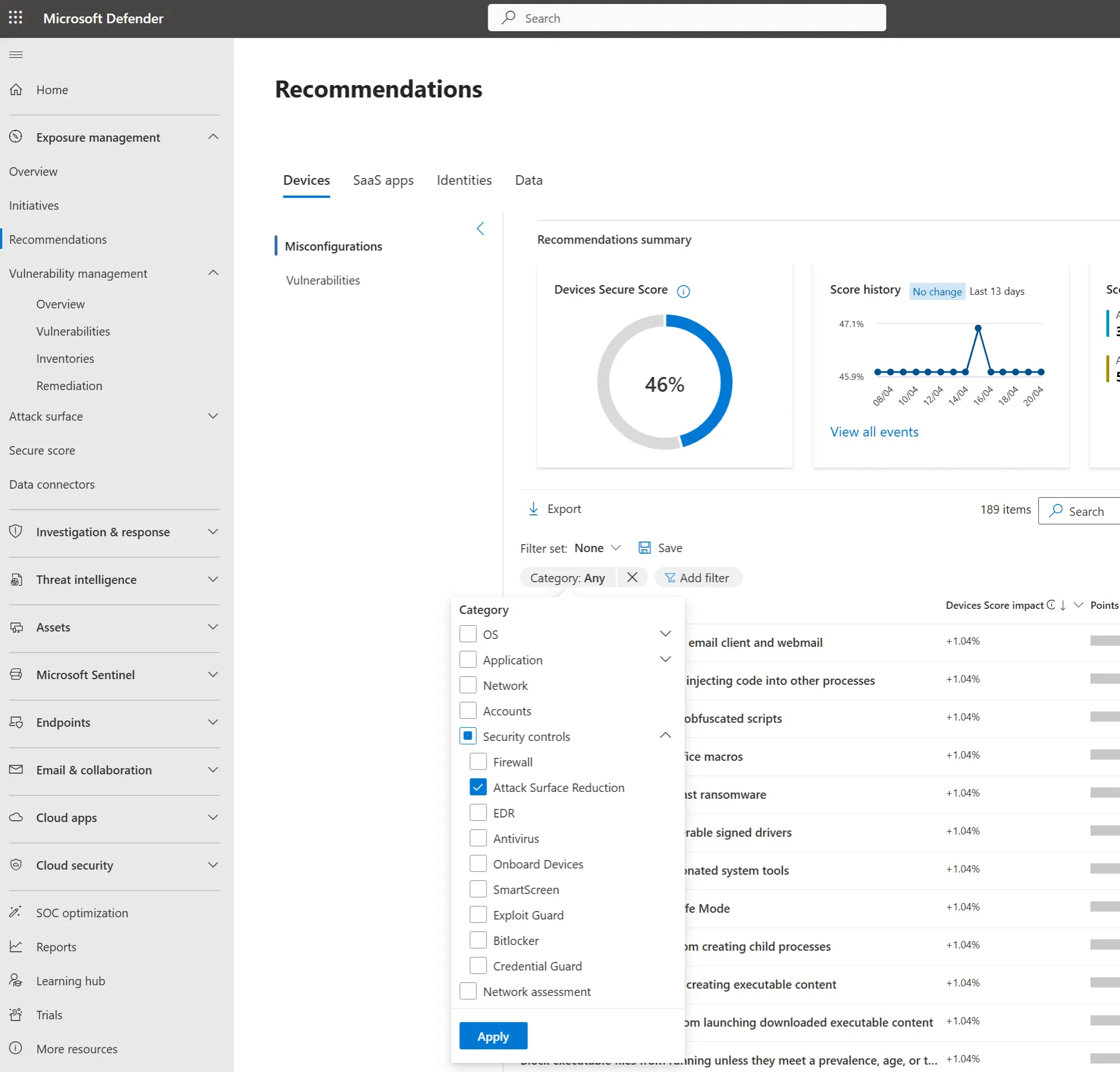Screen dimensions: 1120x1072
Task: Click the Apply filter button
Action: (x=493, y=1036)
